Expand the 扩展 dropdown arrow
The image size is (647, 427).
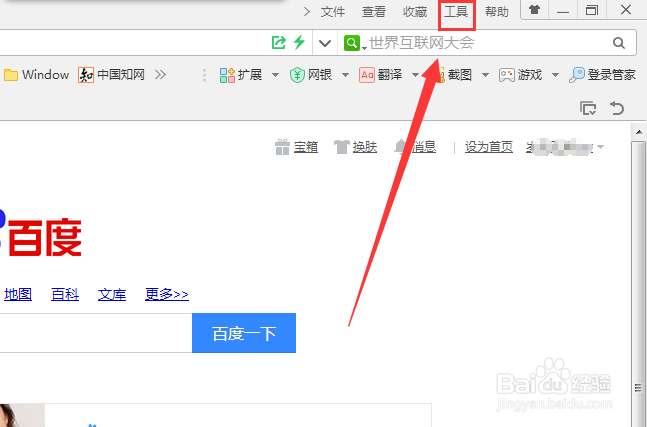pos(275,75)
